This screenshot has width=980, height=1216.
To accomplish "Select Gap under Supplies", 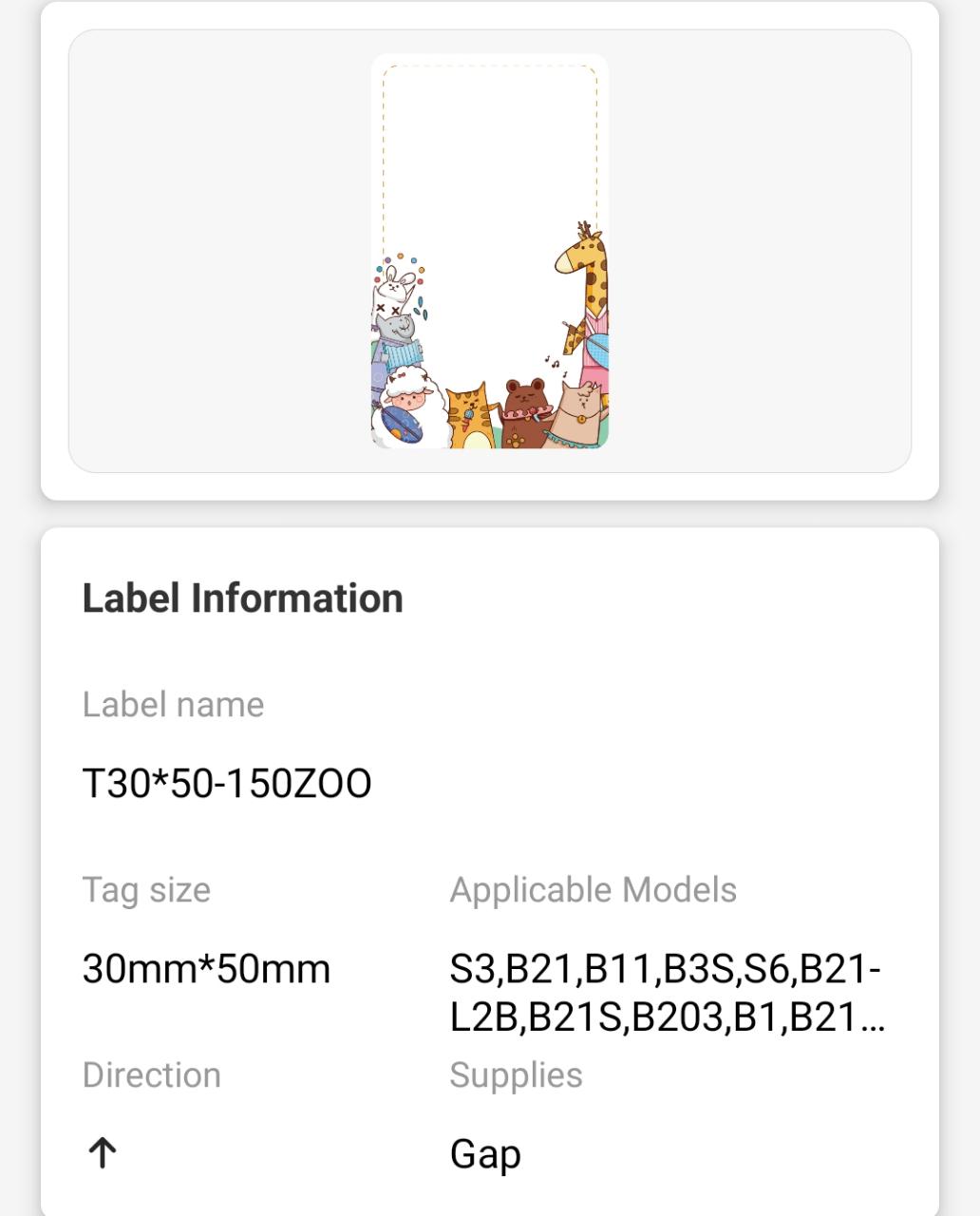I will pos(485,1154).
